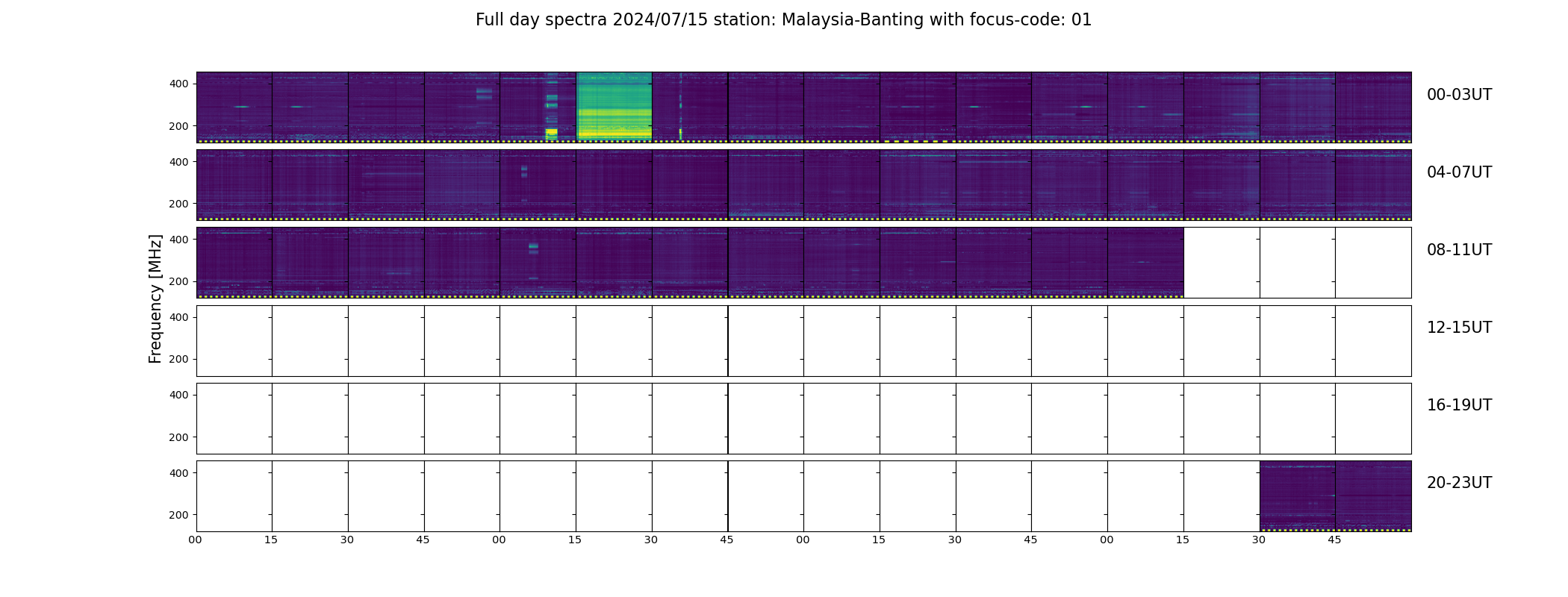1568x597 pixels.
Task: Select the '08-11UT' row label
Action: click(1459, 250)
